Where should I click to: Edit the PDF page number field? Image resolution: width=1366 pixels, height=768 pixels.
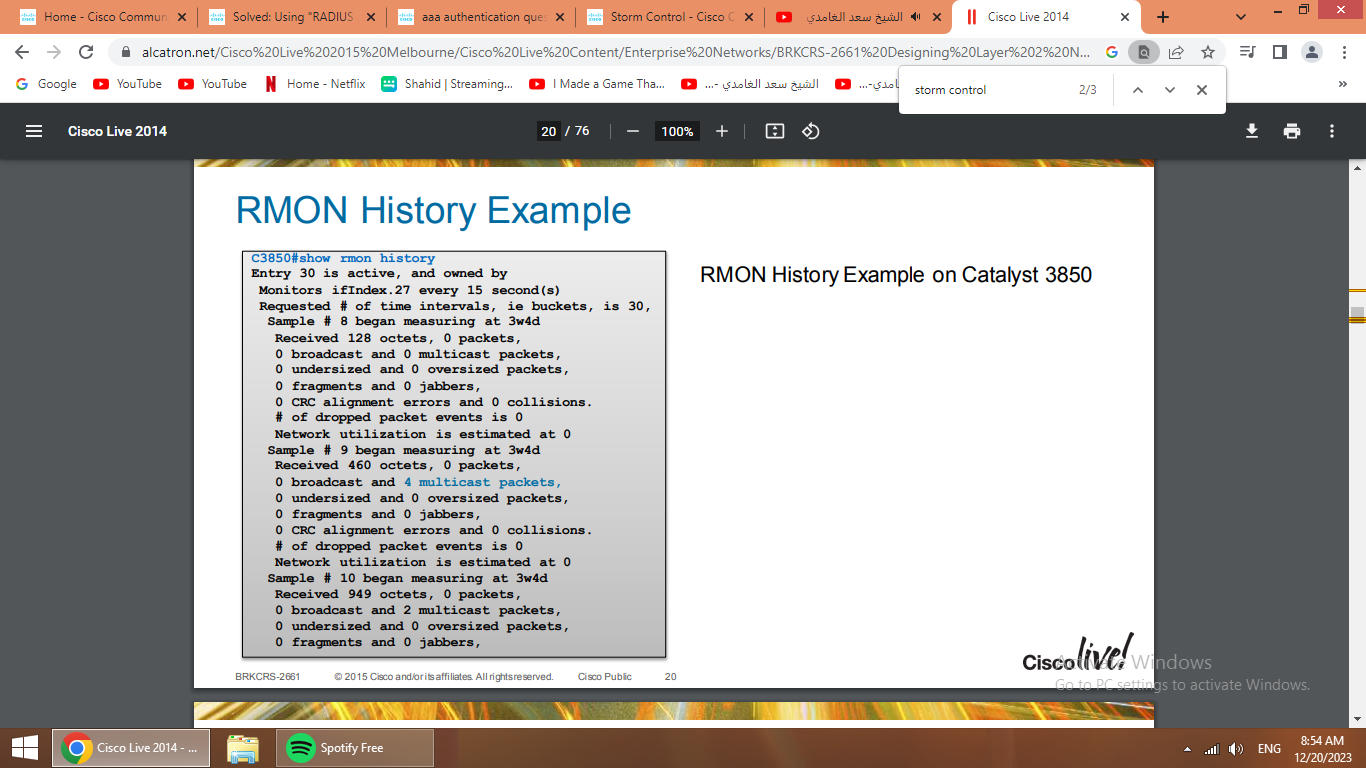click(x=548, y=131)
